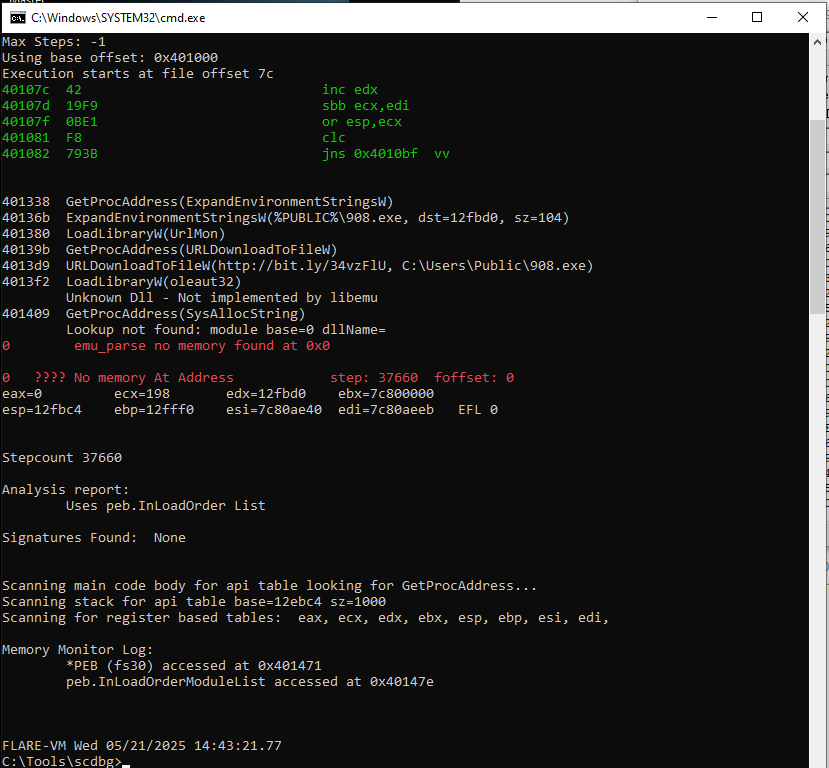Click the red 'foffset: 0' value
Screen dimensions: 829x768
[x=474, y=377]
